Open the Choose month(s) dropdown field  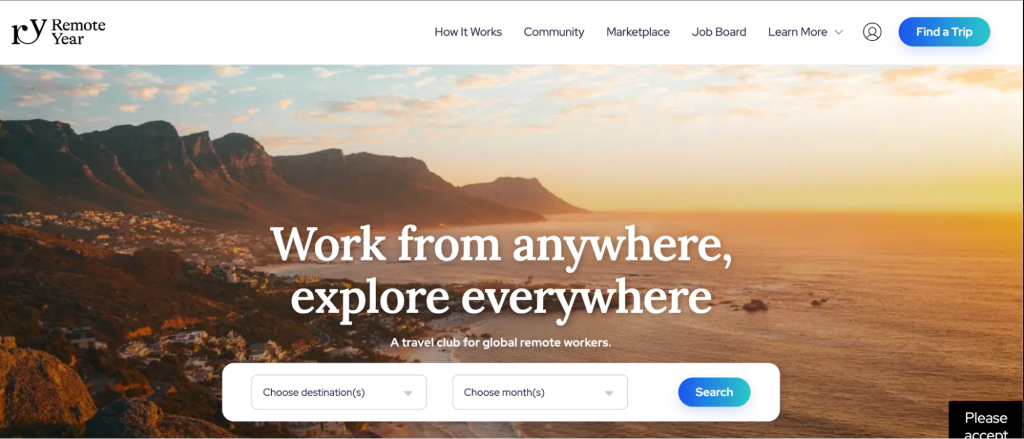(x=540, y=392)
